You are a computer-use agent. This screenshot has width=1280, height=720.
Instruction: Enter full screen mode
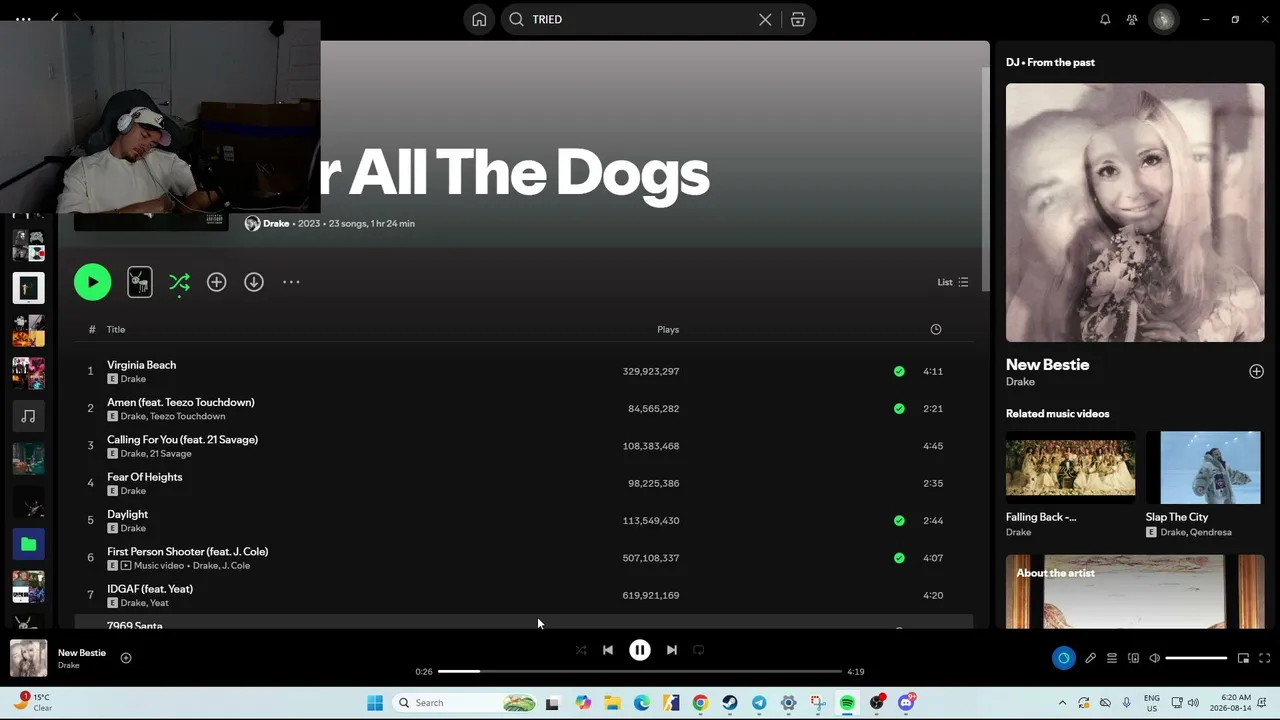pyautogui.click(x=1264, y=658)
